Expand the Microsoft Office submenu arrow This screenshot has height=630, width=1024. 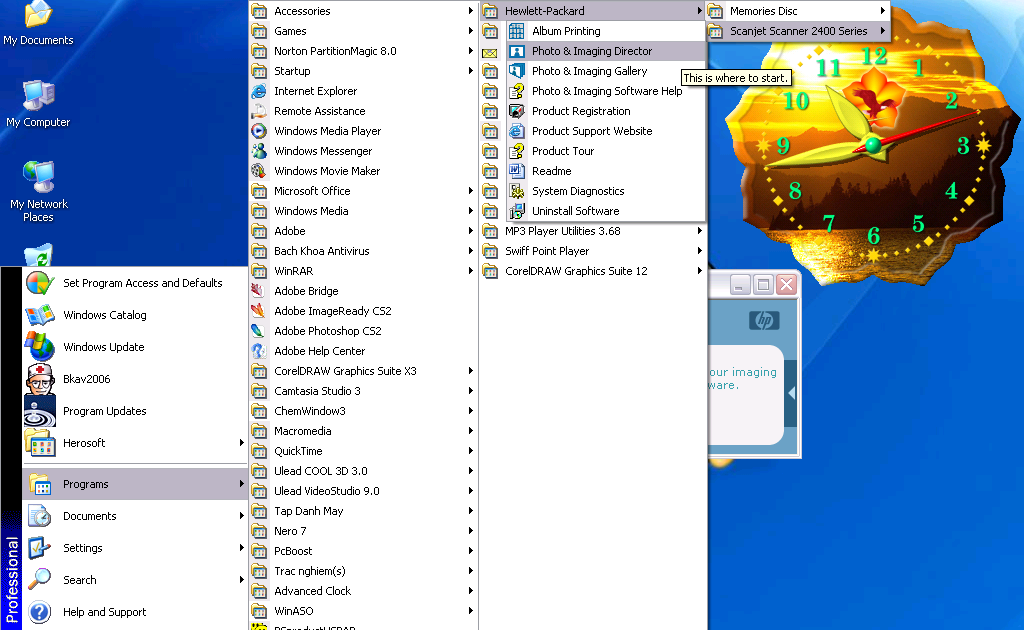(470, 191)
